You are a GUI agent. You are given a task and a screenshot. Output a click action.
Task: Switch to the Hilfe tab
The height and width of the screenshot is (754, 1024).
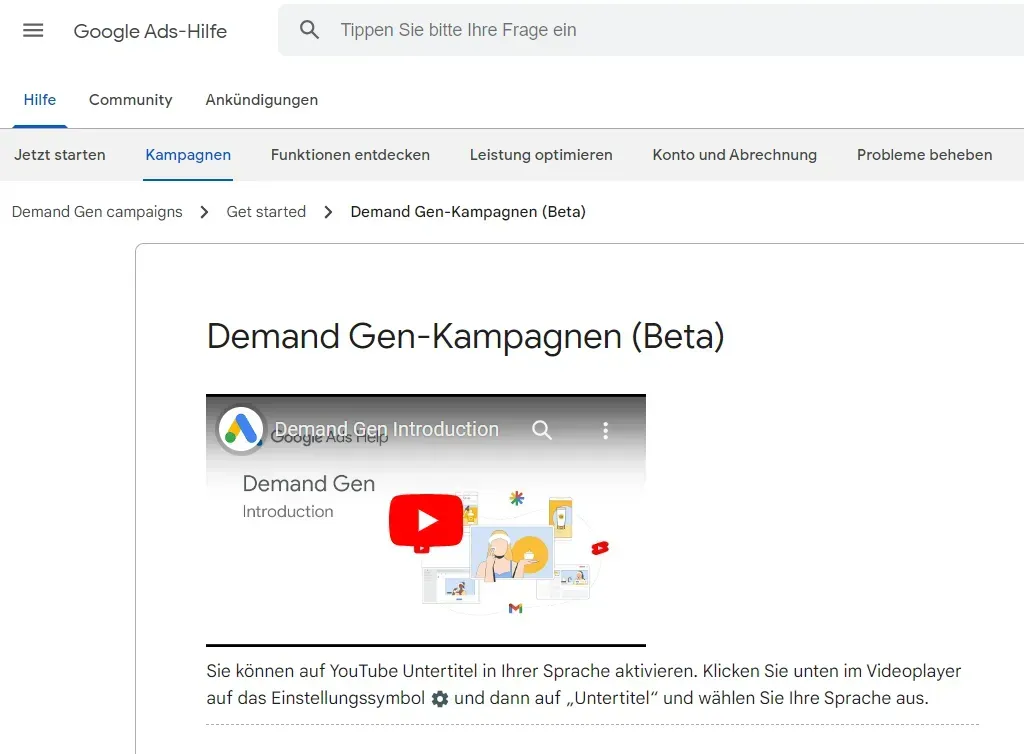click(x=40, y=100)
